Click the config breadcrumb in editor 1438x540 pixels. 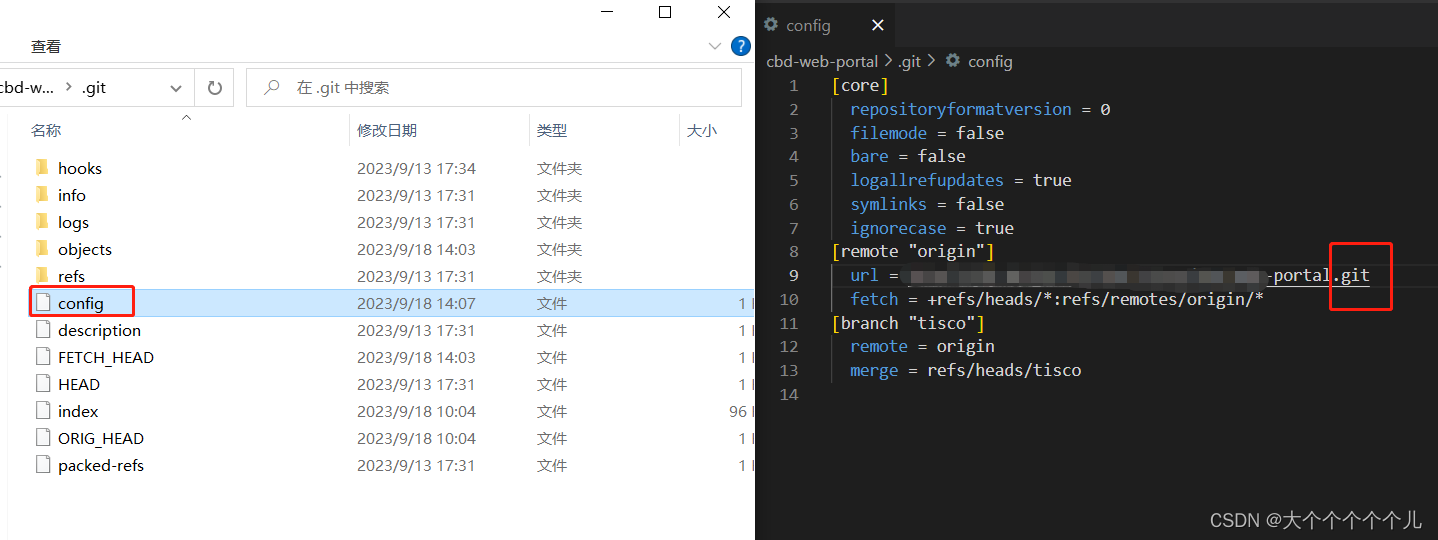pos(990,61)
